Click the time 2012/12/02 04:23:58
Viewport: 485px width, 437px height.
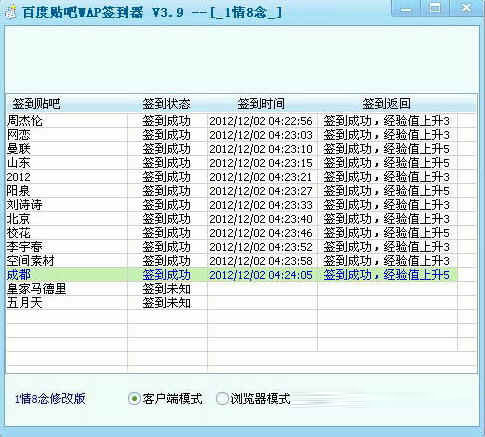tap(261, 261)
